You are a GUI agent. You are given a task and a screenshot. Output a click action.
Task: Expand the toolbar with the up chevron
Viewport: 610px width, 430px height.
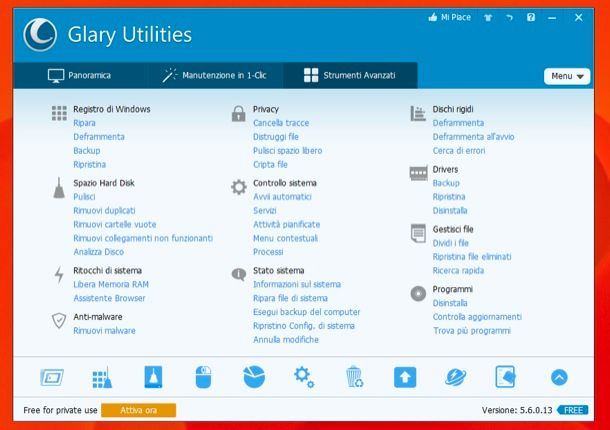tap(559, 377)
